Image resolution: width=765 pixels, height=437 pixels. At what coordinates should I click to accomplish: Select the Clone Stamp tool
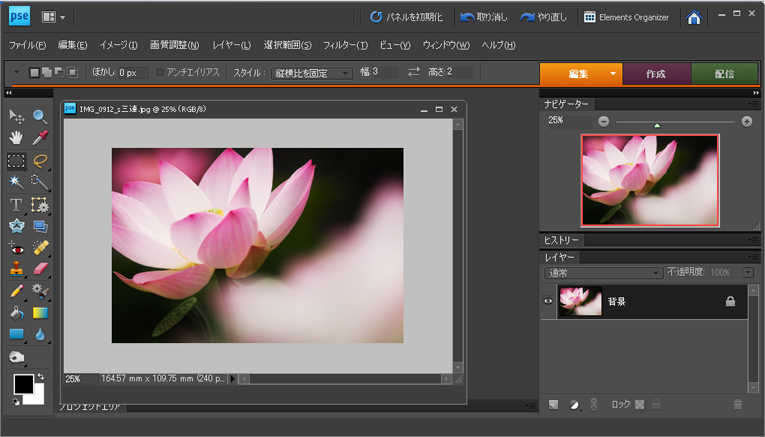click(16, 269)
